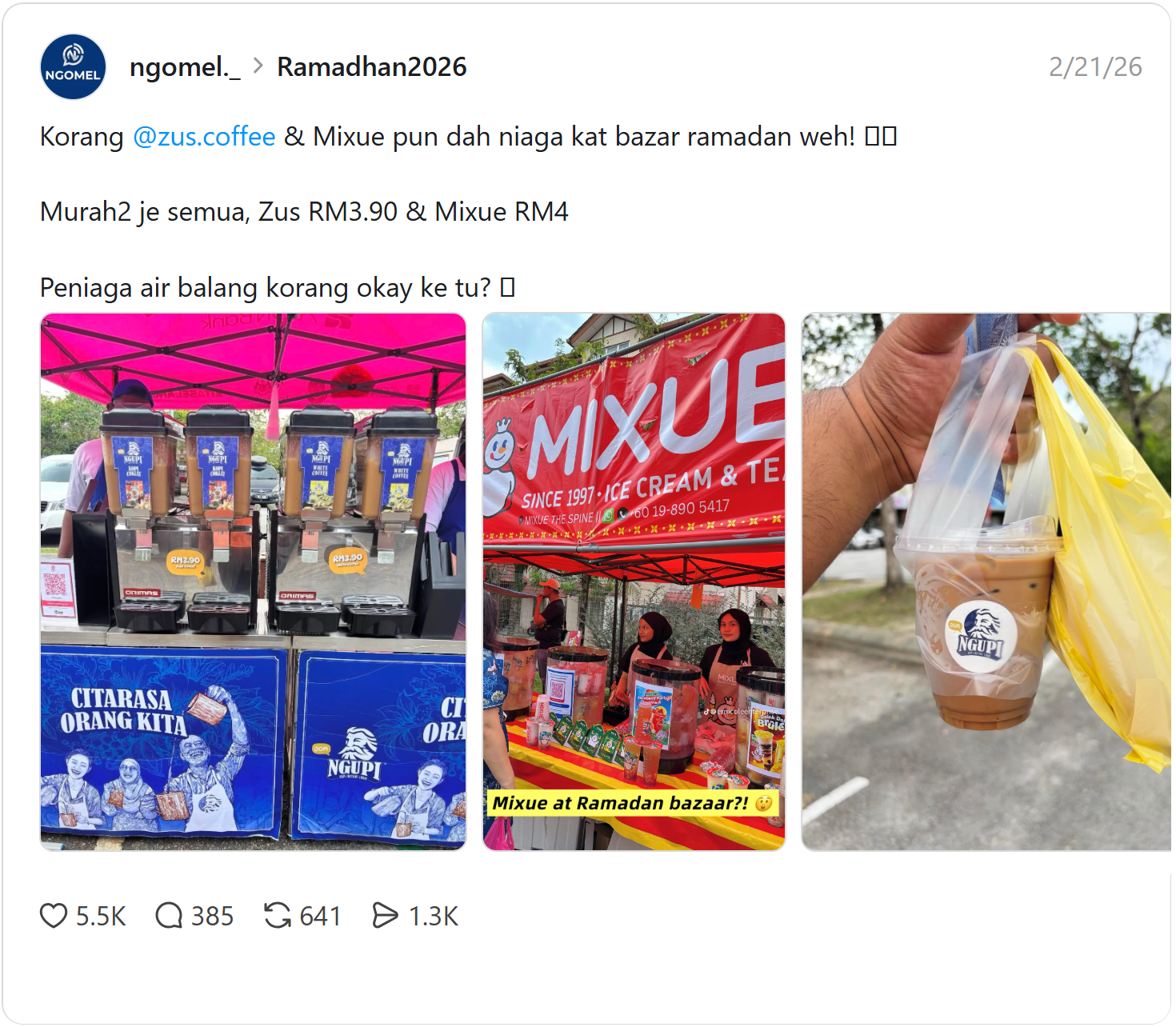This screenshot has height=1027, width=1176.
Task: Follow the @zus.coffee mention link
Action: (x=204, y=137)
